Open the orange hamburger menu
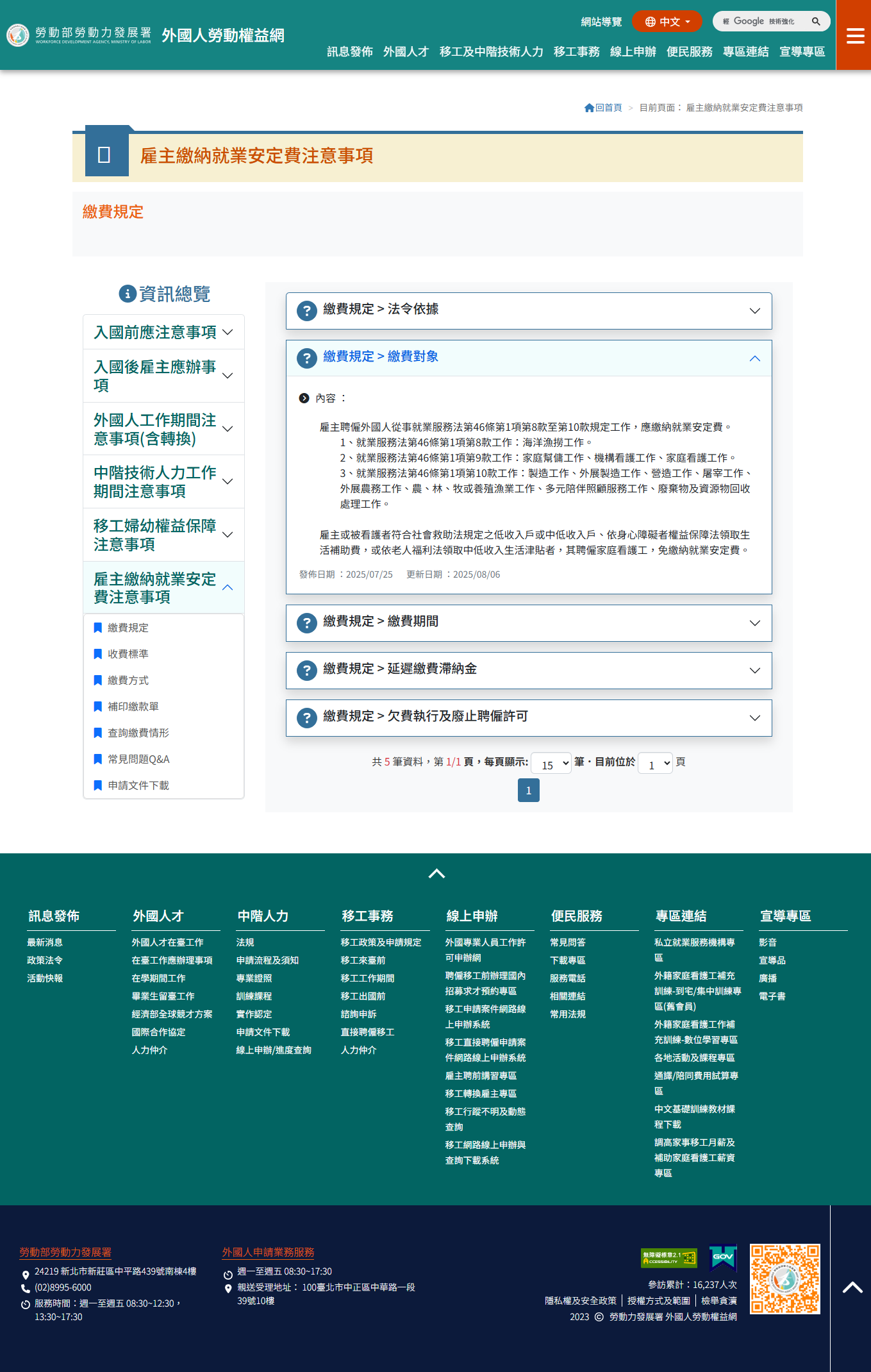 854,36
